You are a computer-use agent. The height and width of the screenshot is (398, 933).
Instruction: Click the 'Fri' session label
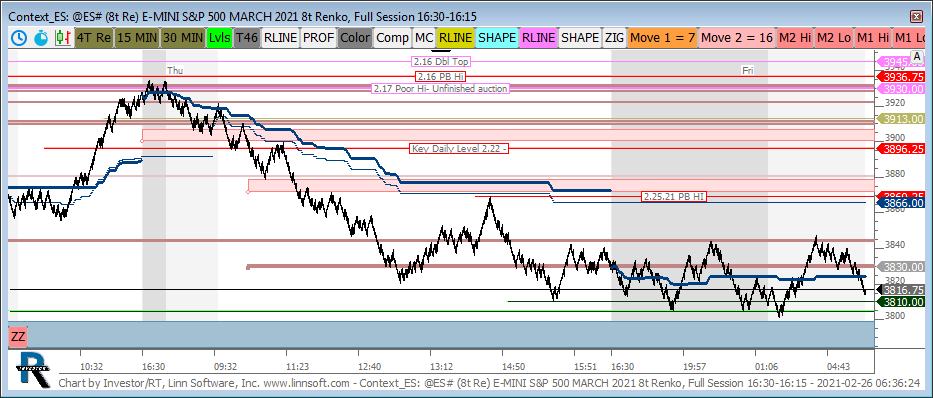pos(747,70)
